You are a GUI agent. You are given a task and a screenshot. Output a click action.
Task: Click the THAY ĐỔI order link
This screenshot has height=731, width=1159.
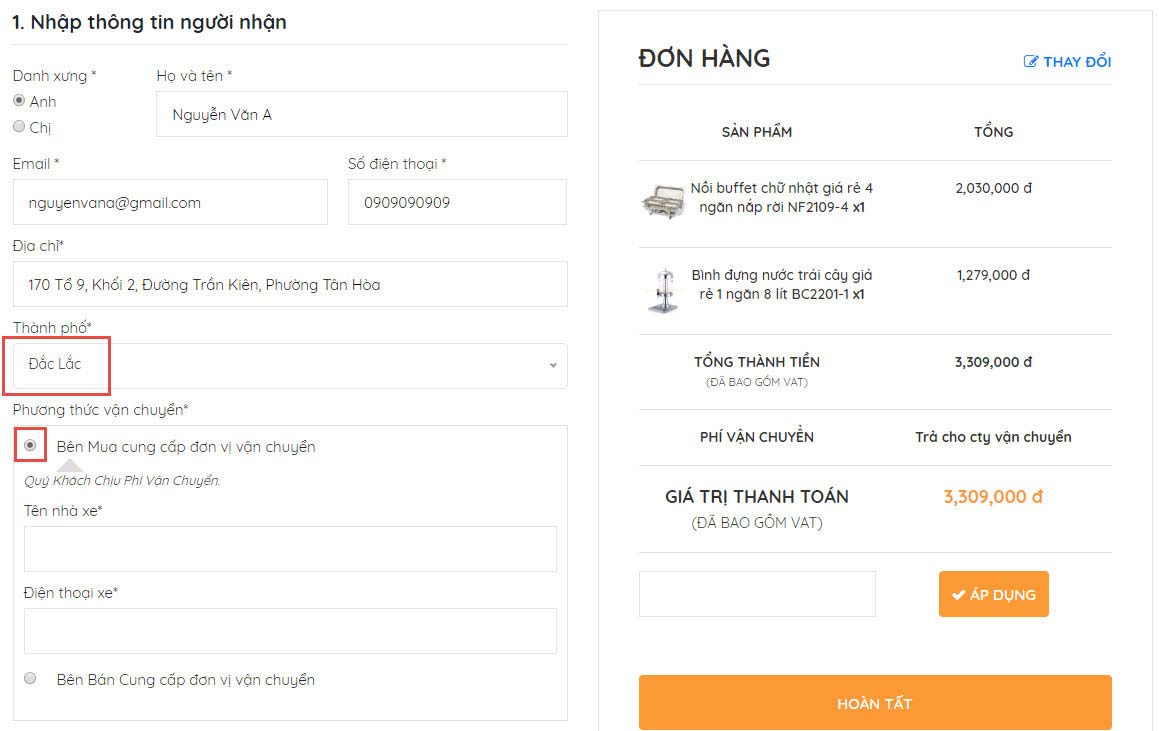1076,62
